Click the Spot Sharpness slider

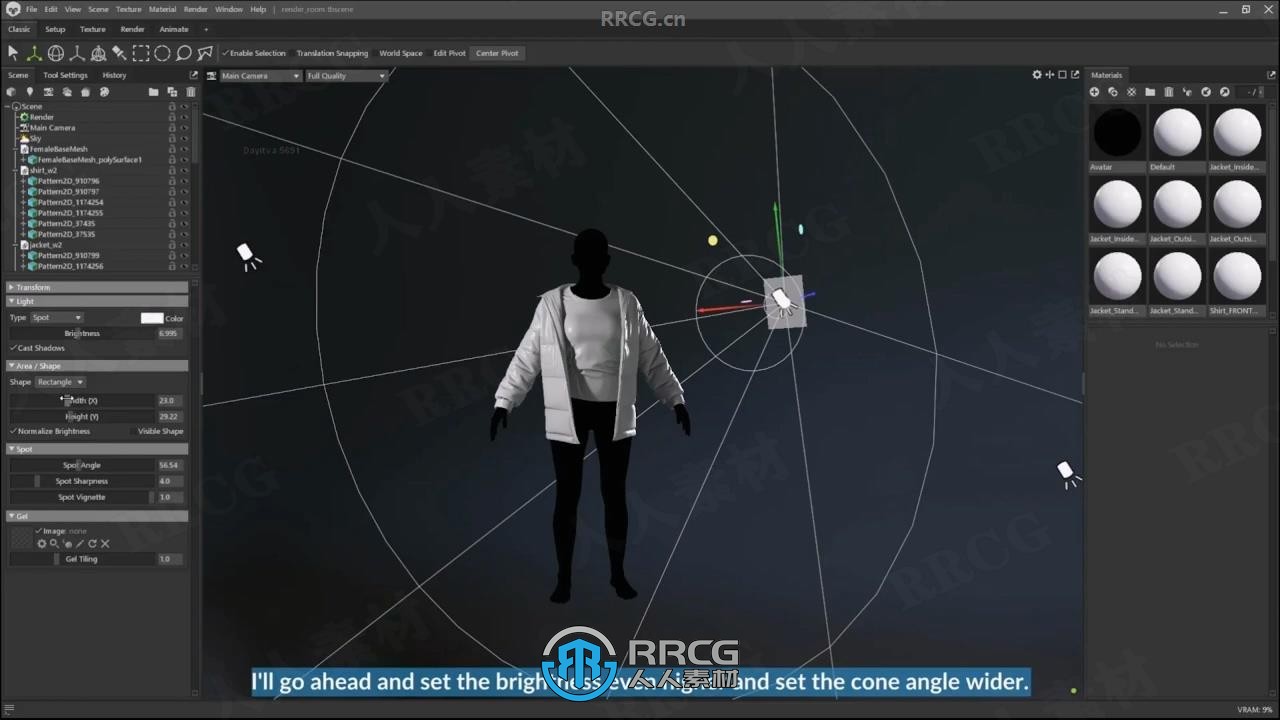[82, 481]
